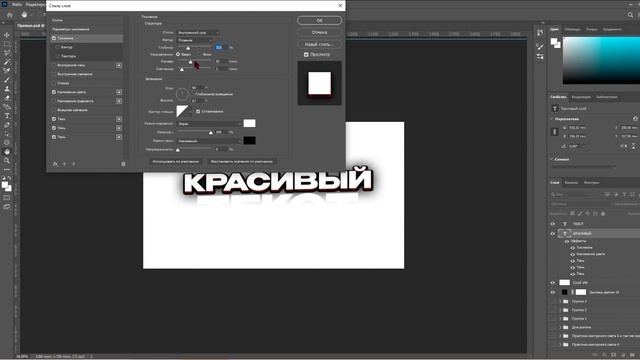640x360 pixels.
Task: Enable the Глянец effect checkbox
Action: point(54,83)
